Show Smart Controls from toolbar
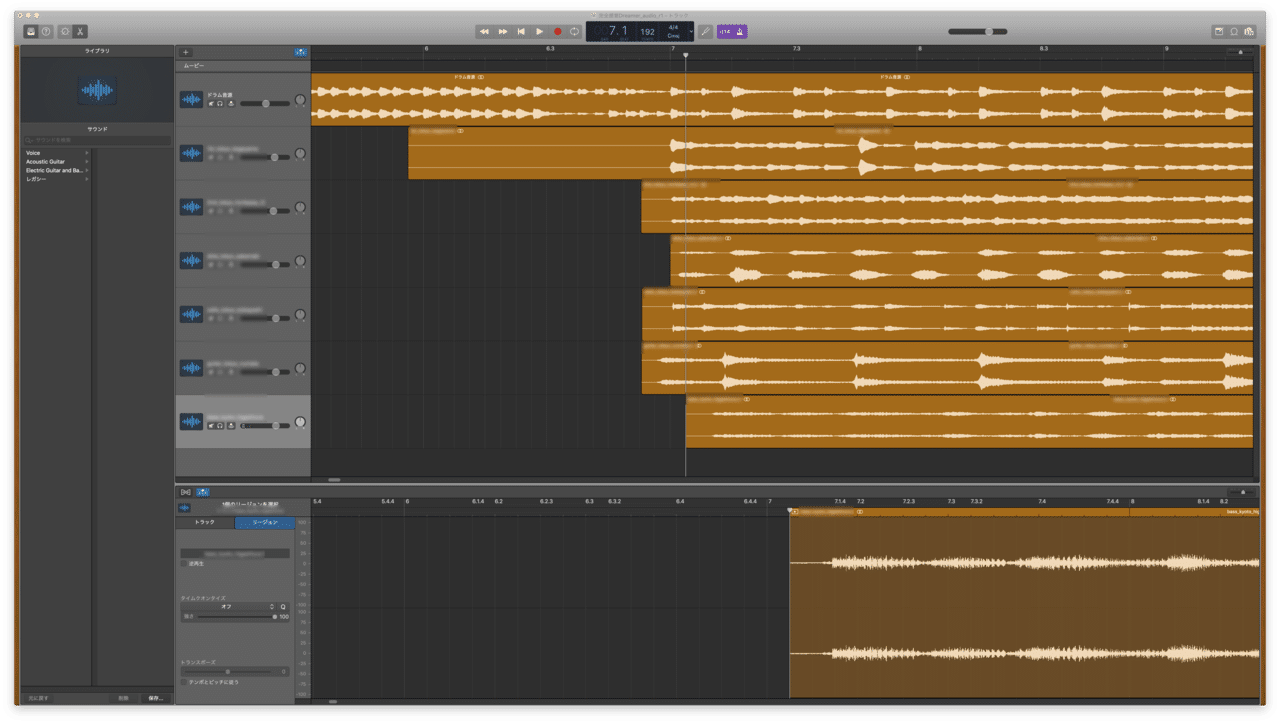Viewport: 1280px width, 723px height. [65, 32]
